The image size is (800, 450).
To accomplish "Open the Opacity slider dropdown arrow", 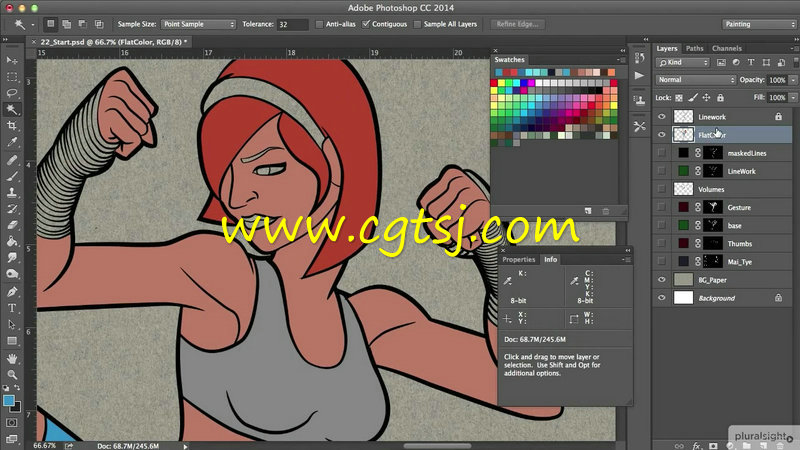I will click(x=793, y=80).
